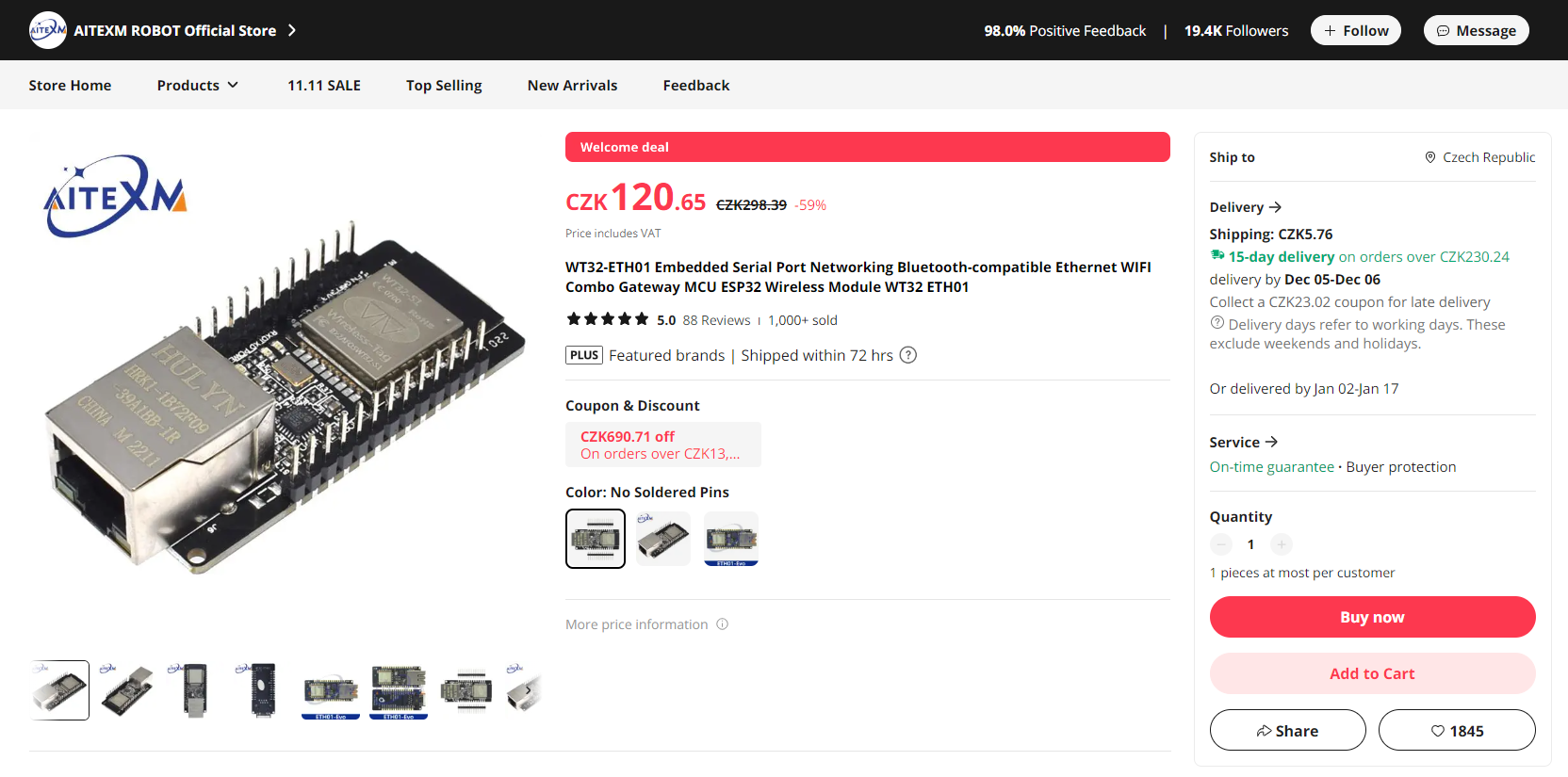Select the second color variant swatch

(663, 539)
